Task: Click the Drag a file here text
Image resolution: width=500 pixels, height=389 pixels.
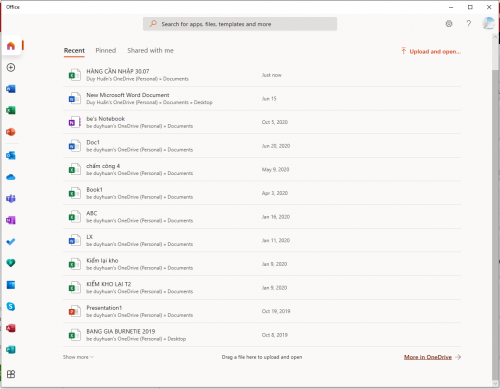Action: pyautogui.click(x=262, y=357)
